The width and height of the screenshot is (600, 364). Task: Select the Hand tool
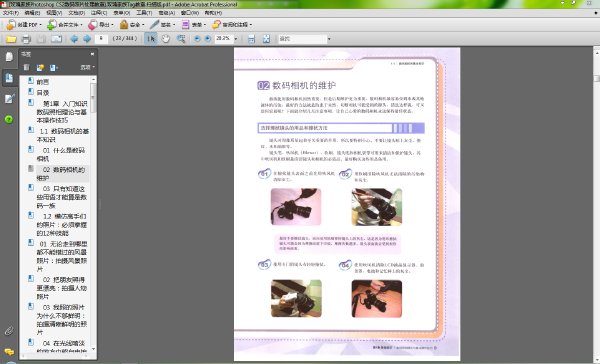tap(165, 39)
